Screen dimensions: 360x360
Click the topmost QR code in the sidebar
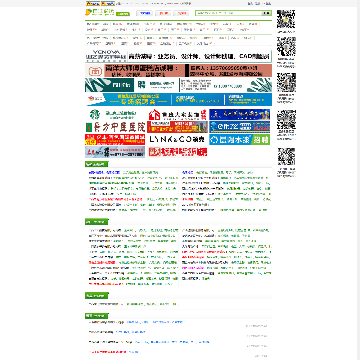click(x=286, y=19)
